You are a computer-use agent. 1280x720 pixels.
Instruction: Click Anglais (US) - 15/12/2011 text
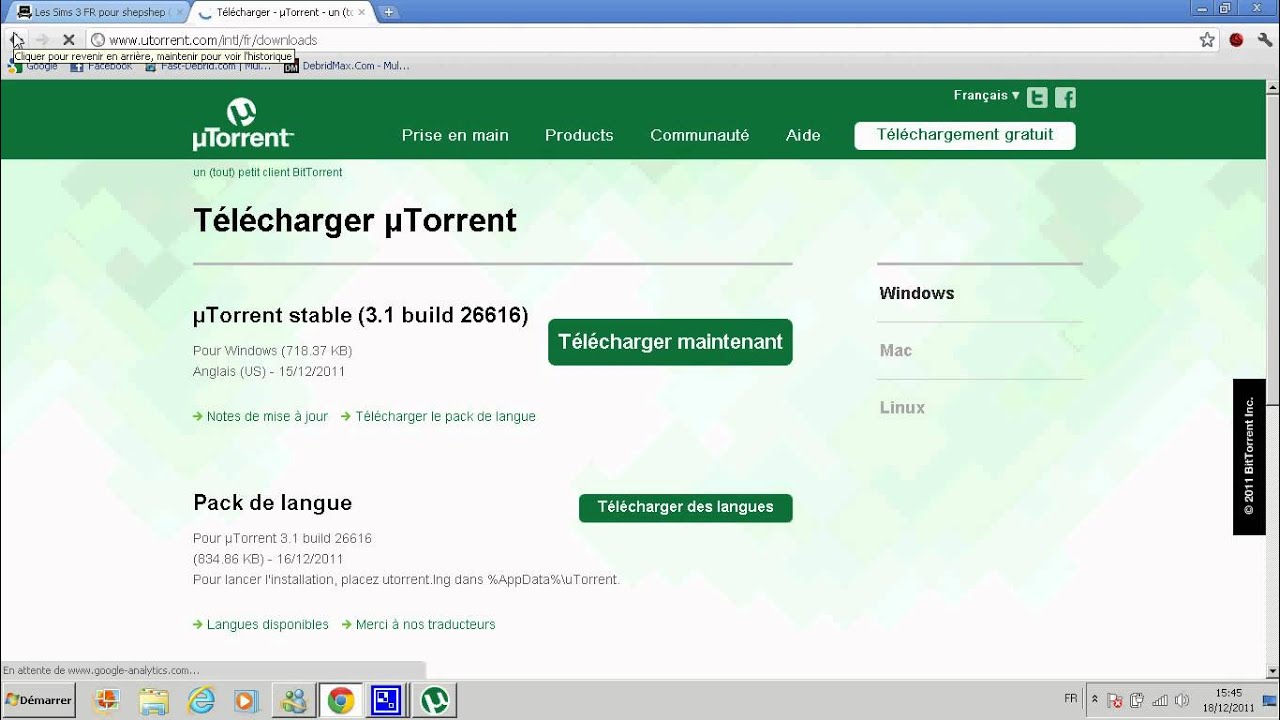pos(269,372)
